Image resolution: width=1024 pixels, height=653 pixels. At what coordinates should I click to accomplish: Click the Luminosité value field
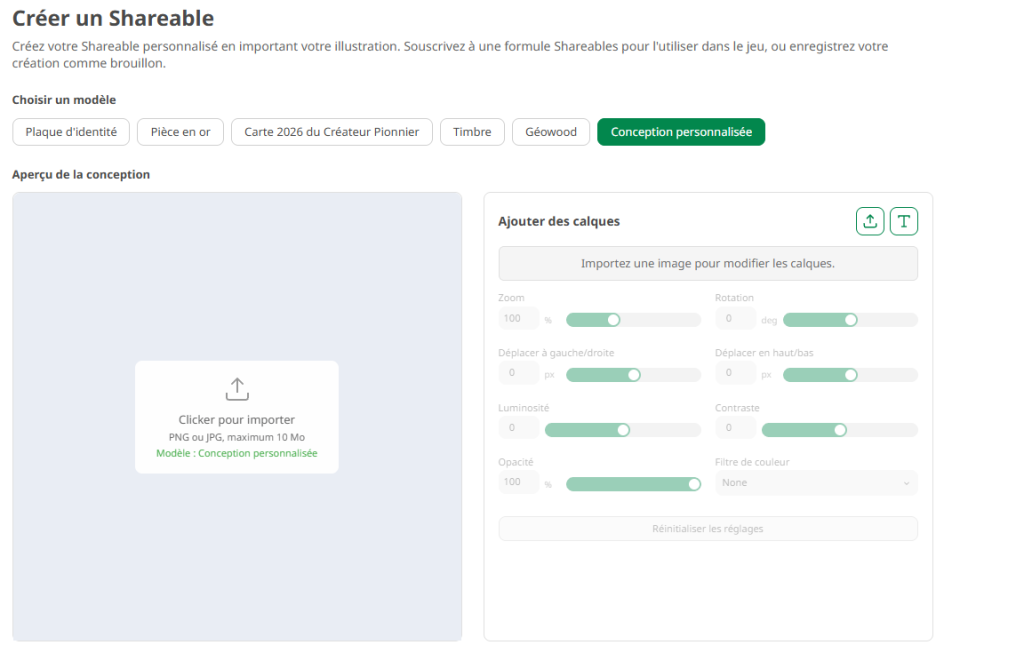(519, 428)
